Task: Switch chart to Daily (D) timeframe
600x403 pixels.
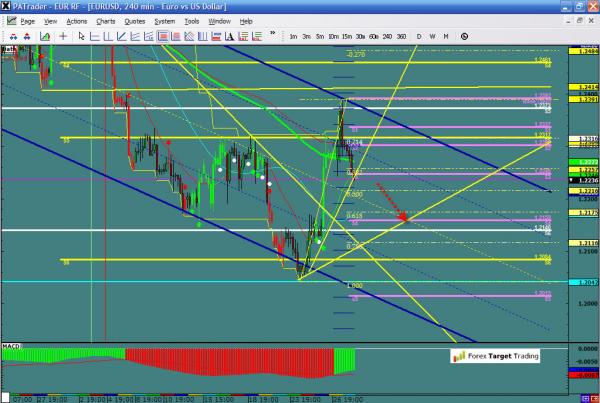Action: (419, 36)
